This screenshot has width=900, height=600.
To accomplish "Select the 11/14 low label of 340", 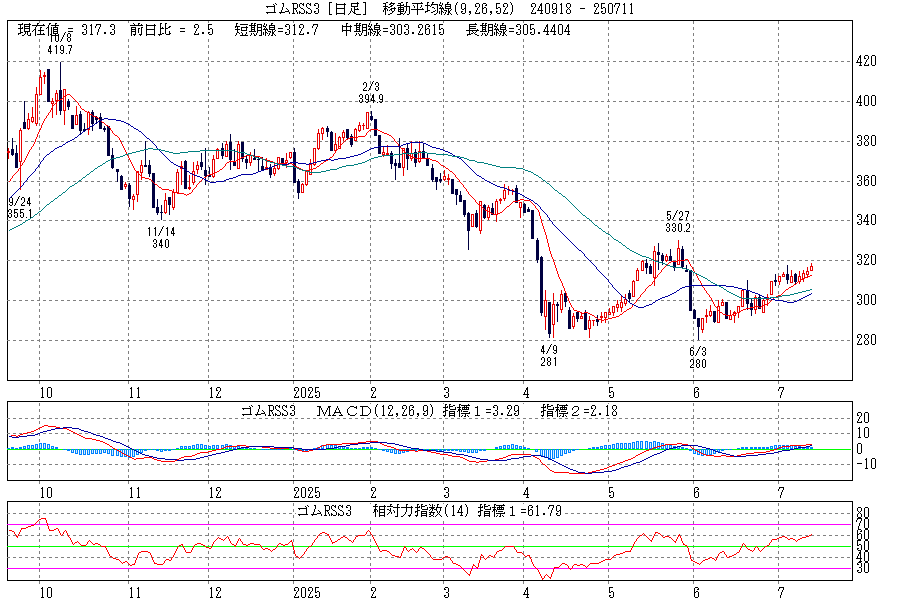I will click(161, 237).
